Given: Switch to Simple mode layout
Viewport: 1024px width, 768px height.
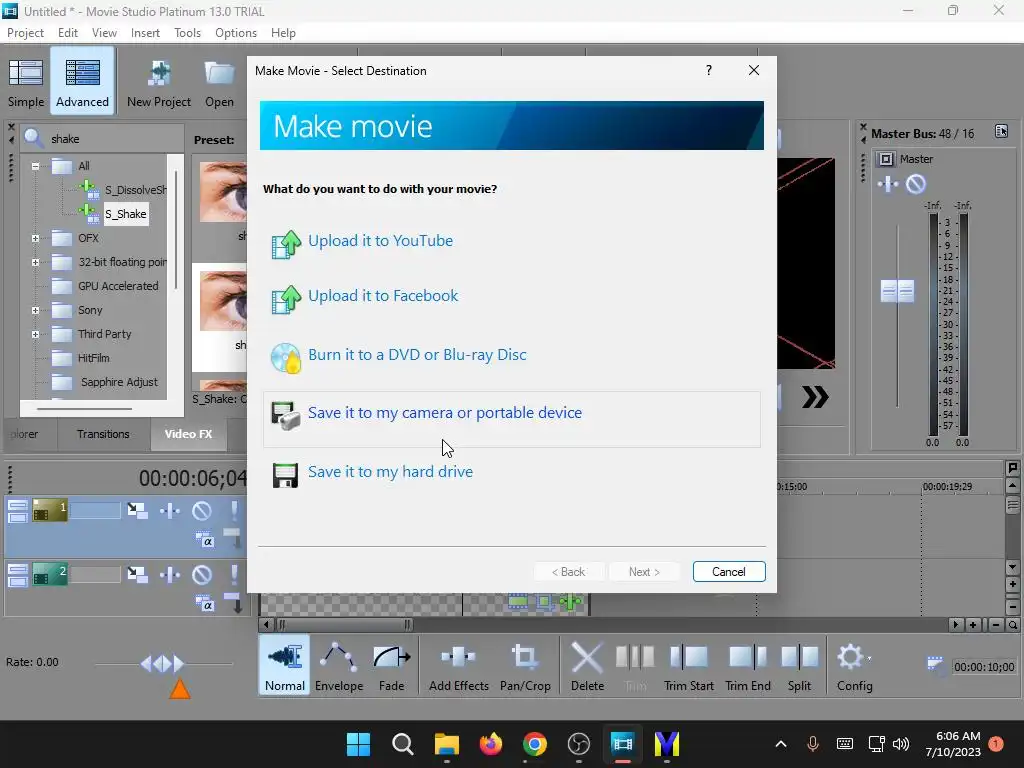Looking at the screenshot, I should [x=25, y=82].
